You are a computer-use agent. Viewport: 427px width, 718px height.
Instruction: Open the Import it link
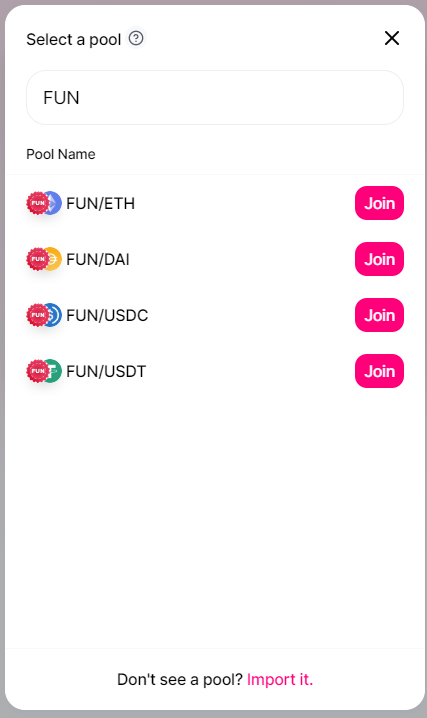pos(280,680)
